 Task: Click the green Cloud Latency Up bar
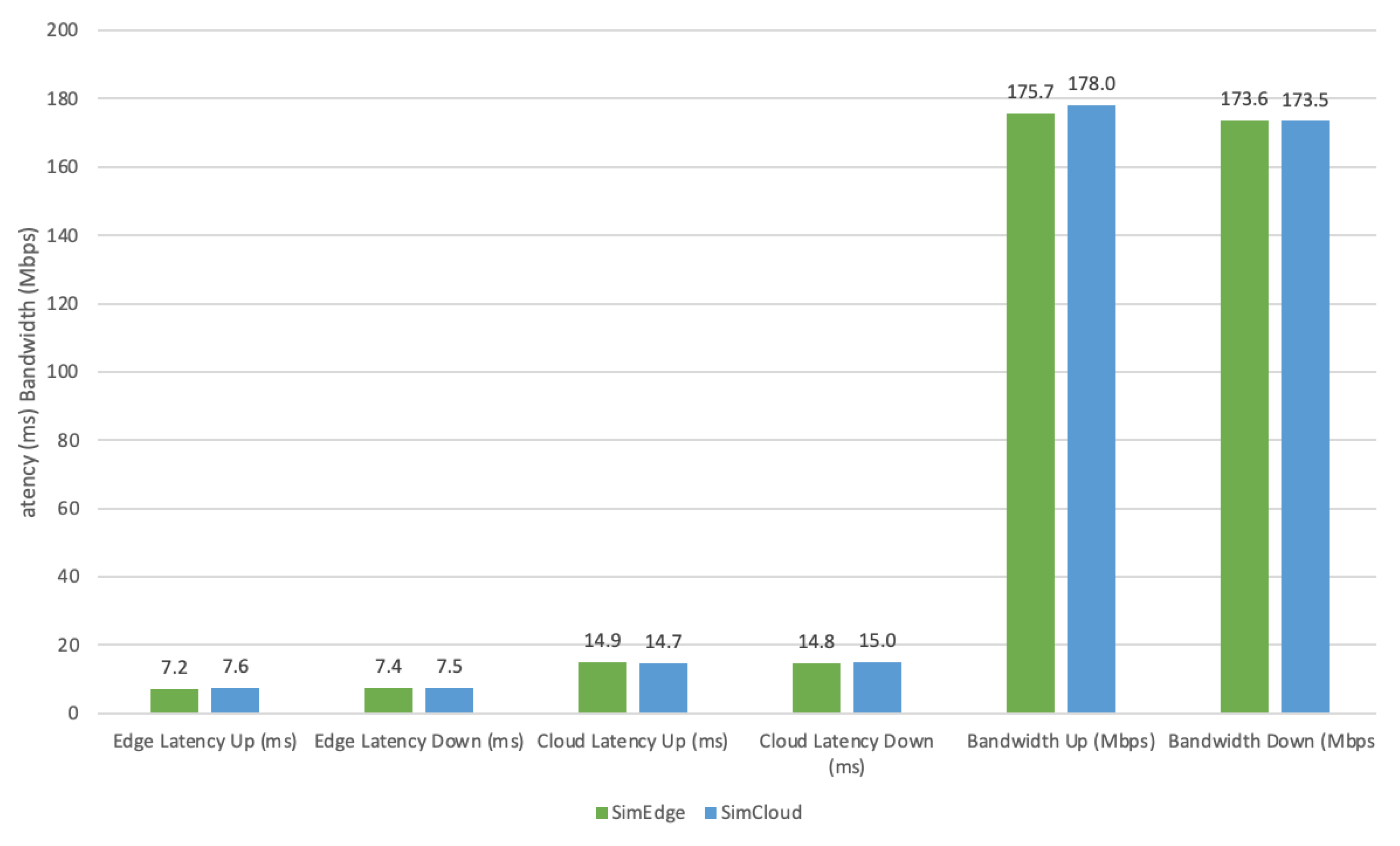point(602,687)
